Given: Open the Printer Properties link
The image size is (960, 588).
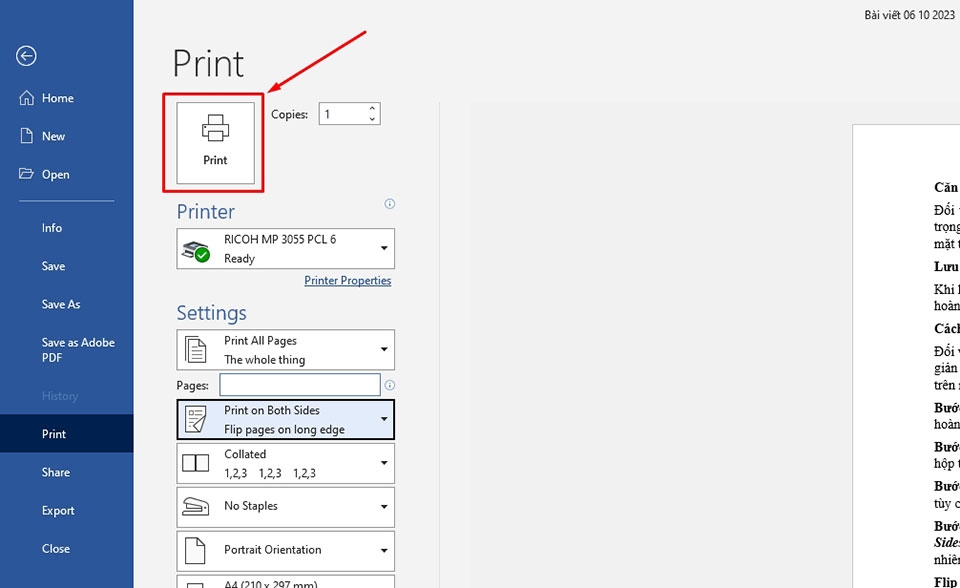Looking at the screenshot, I should pyautogui.click(x=348, y=281).
